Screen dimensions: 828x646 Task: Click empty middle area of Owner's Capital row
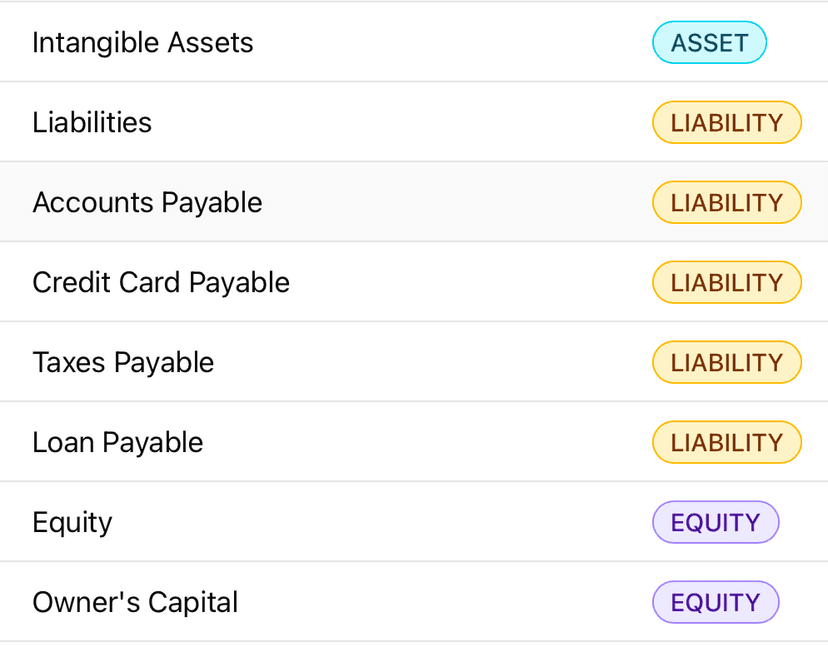[440, 603]
